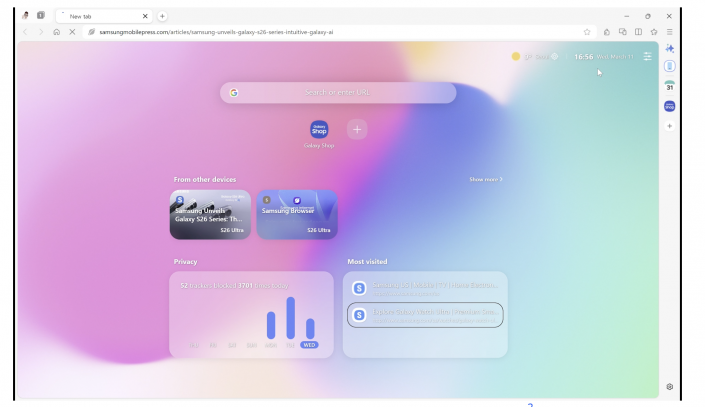Click the home icon in navigation bar
Image resolution: width=705 pixels, height=407 pixels.
[57, 32]
